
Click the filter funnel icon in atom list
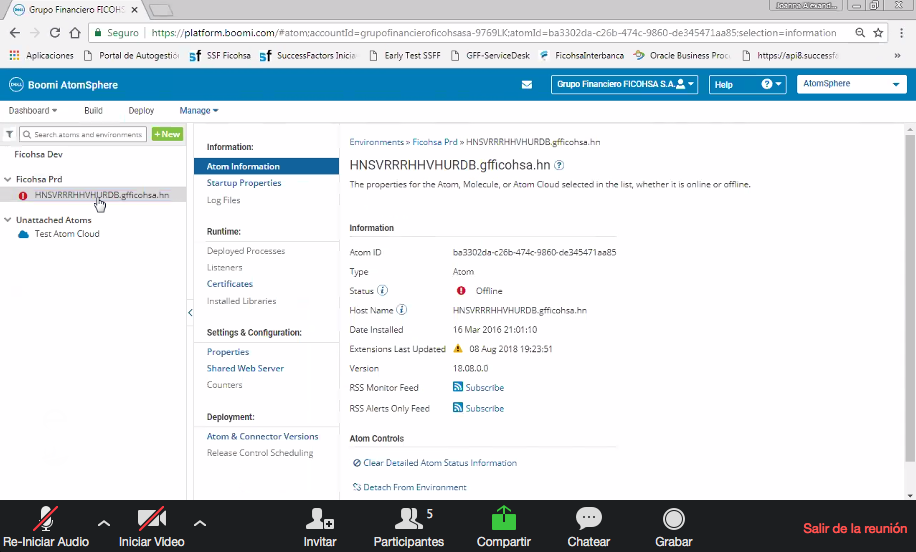click(9, 134)
